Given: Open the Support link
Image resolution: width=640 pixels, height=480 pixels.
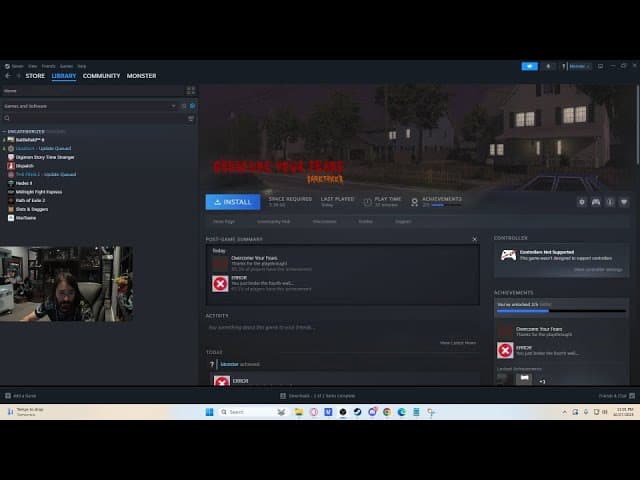Looking at the screenshot, I should pos(403,222).
